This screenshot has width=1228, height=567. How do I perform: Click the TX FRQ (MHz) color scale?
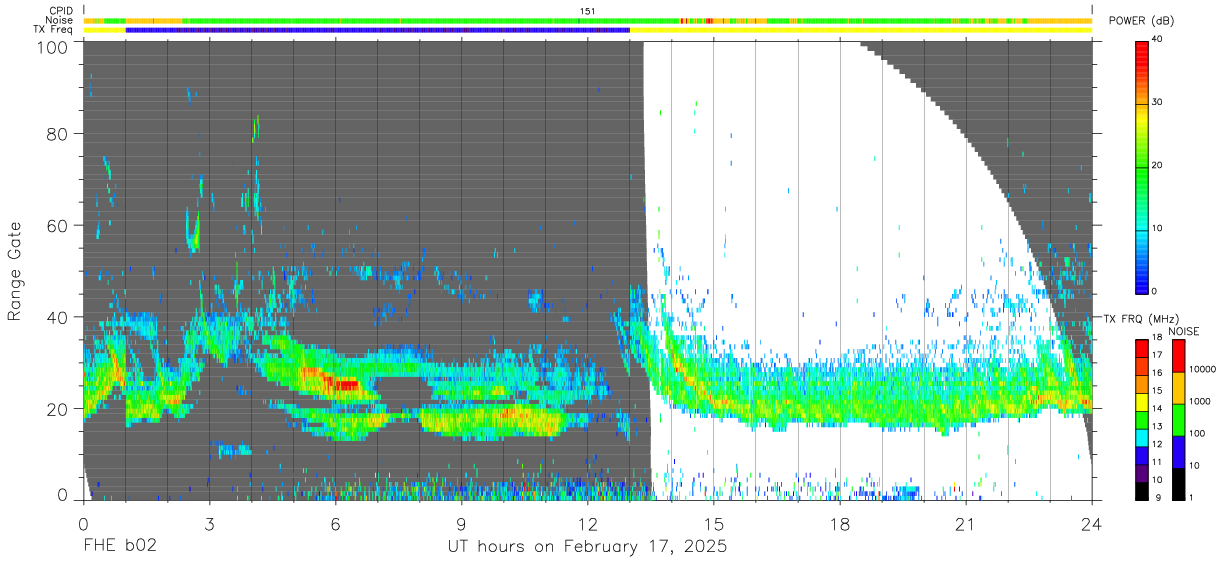click(x=1142, y=418)
